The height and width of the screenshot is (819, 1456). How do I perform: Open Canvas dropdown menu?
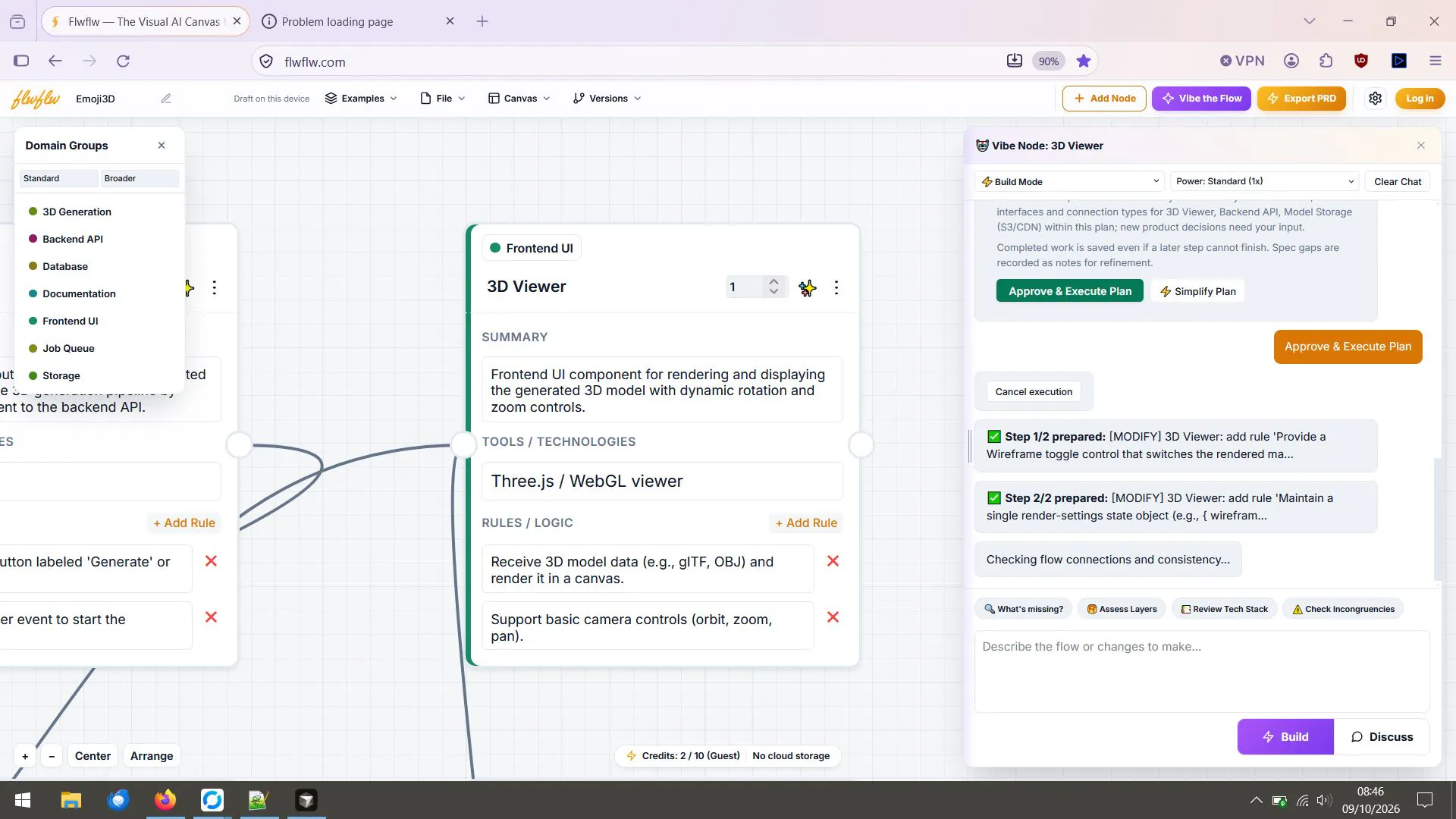pos(519,99)
